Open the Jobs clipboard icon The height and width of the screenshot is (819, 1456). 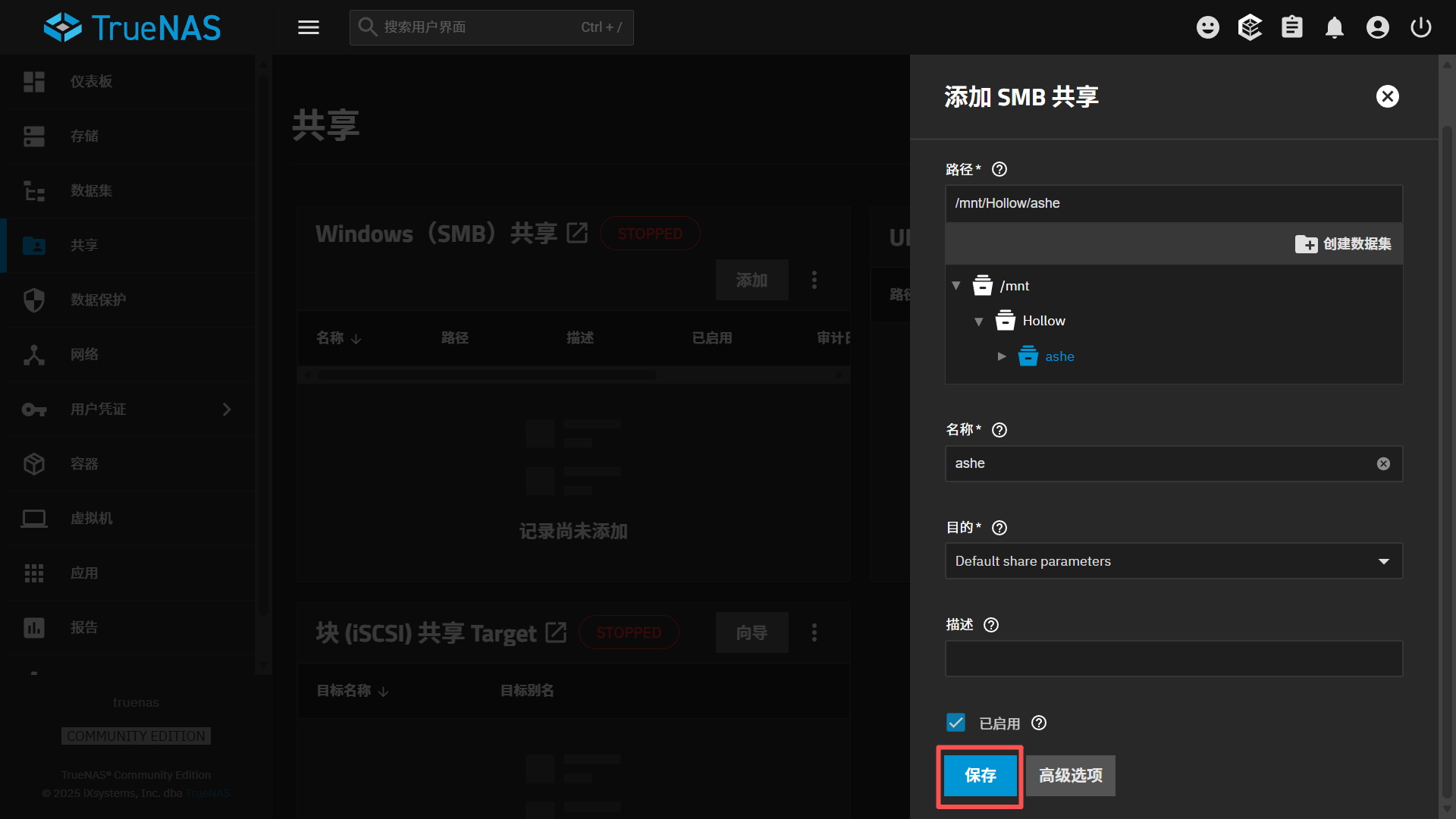1292,27
